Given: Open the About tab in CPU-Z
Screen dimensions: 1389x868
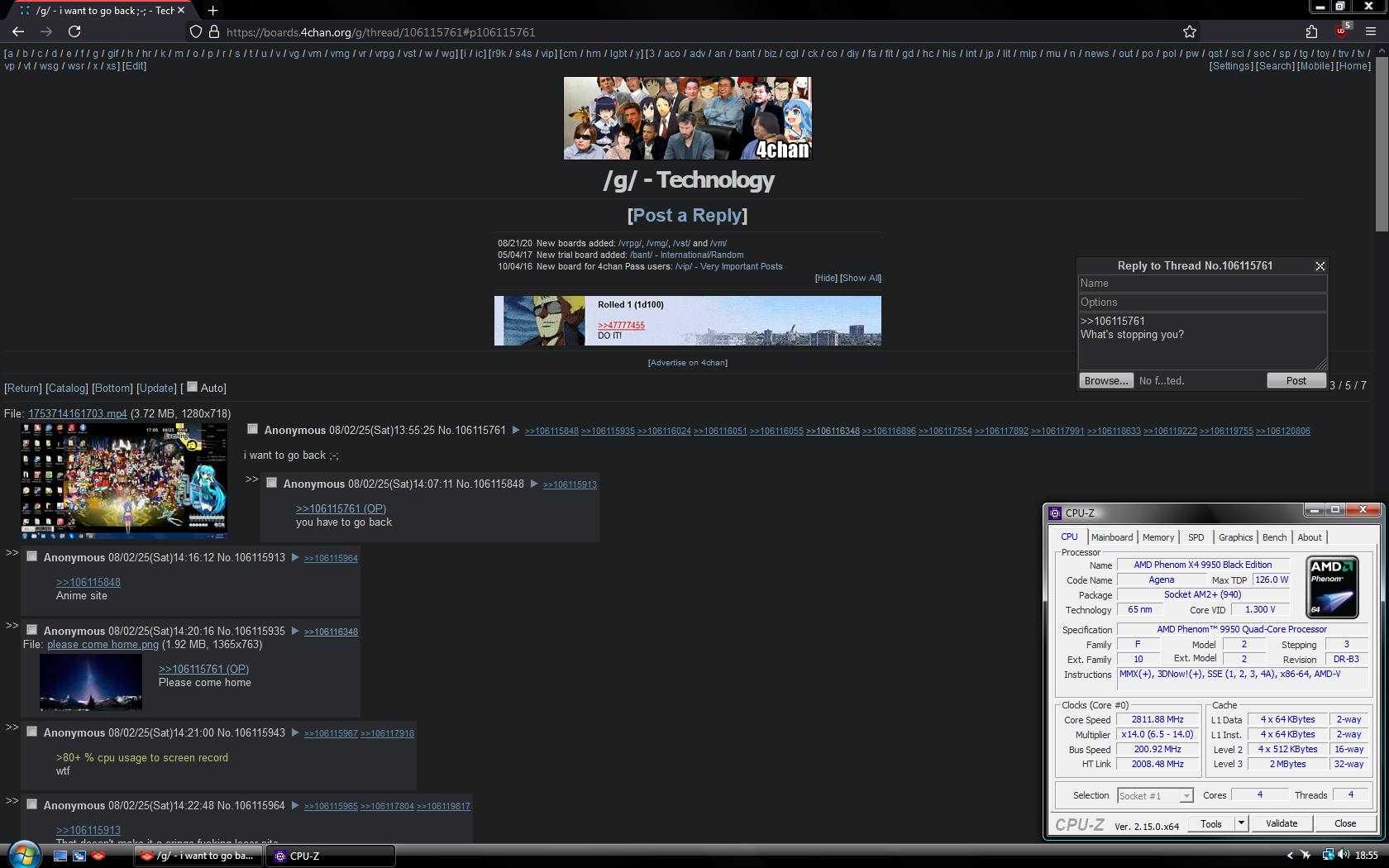Looking at the screenshot, I should click(x=1310, y=537).
